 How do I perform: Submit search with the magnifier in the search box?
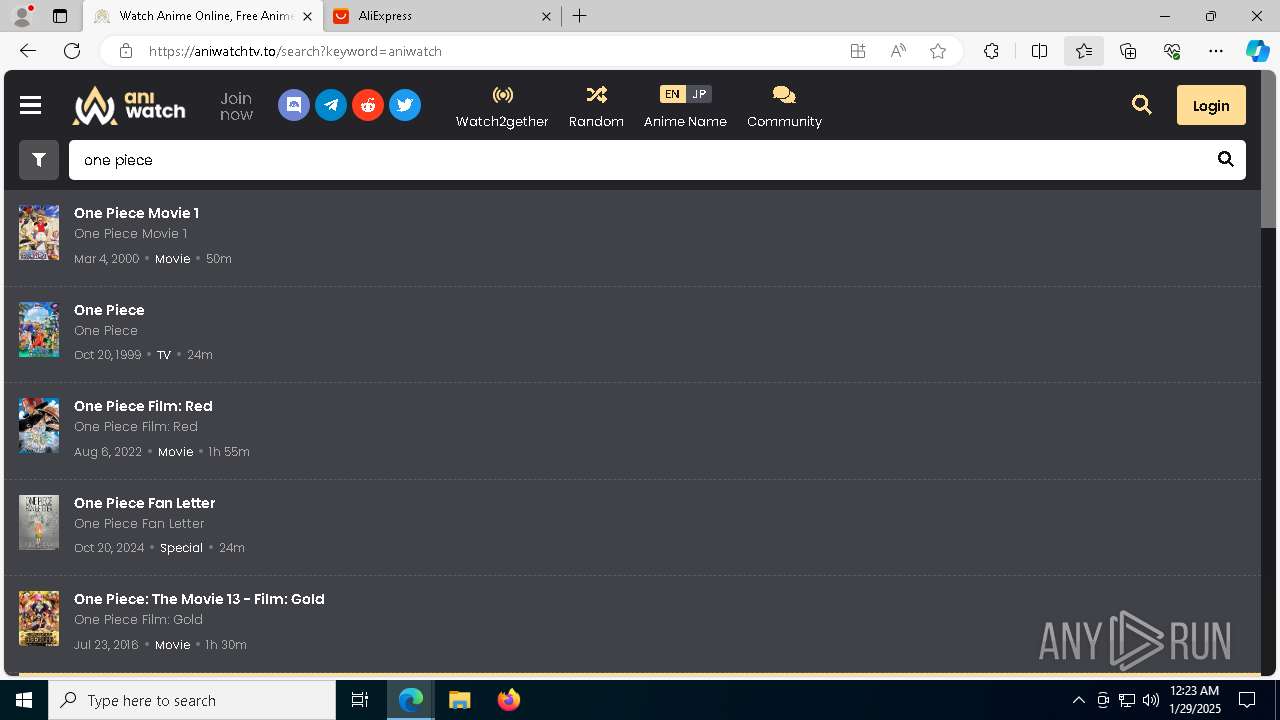(1225, 160)
